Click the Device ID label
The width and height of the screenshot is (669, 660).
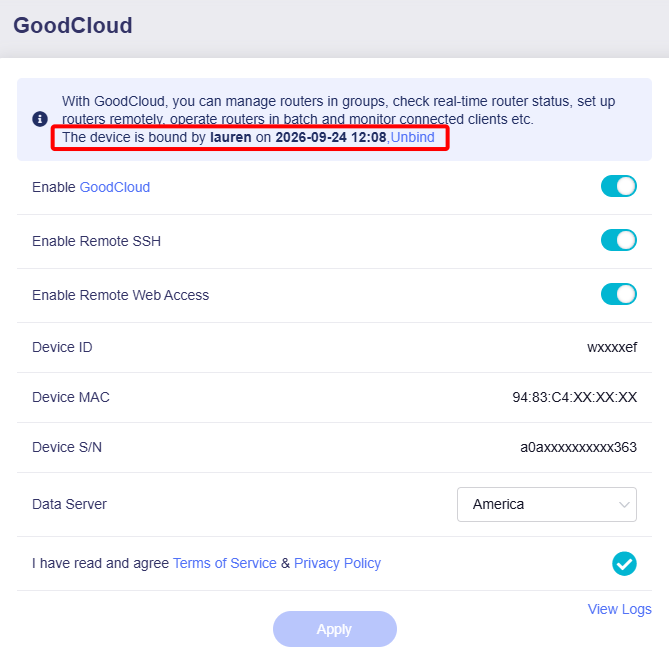[x=62, y=347]
